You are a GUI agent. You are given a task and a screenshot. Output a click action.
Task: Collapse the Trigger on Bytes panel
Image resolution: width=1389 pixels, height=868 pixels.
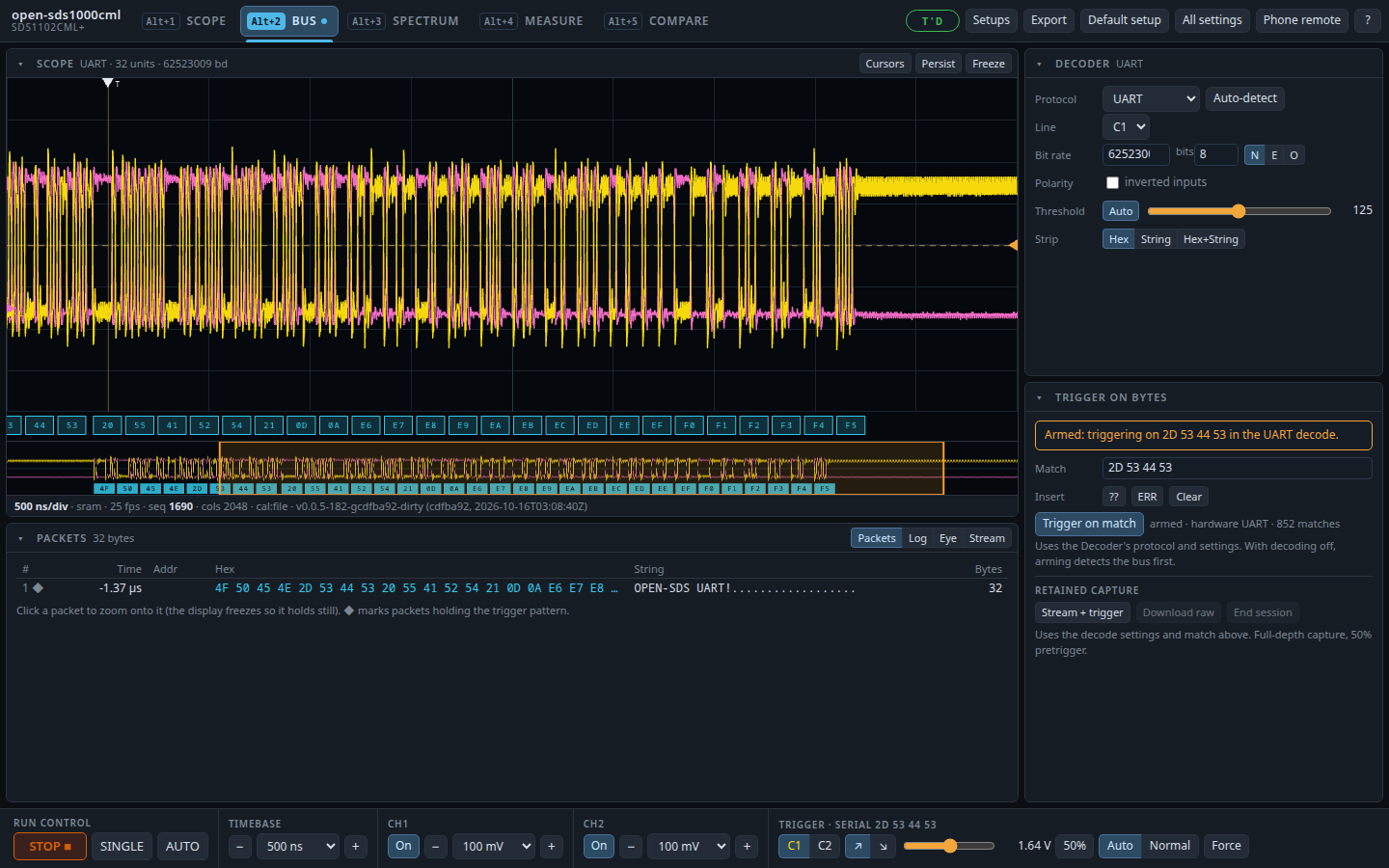click(1039, 397)
